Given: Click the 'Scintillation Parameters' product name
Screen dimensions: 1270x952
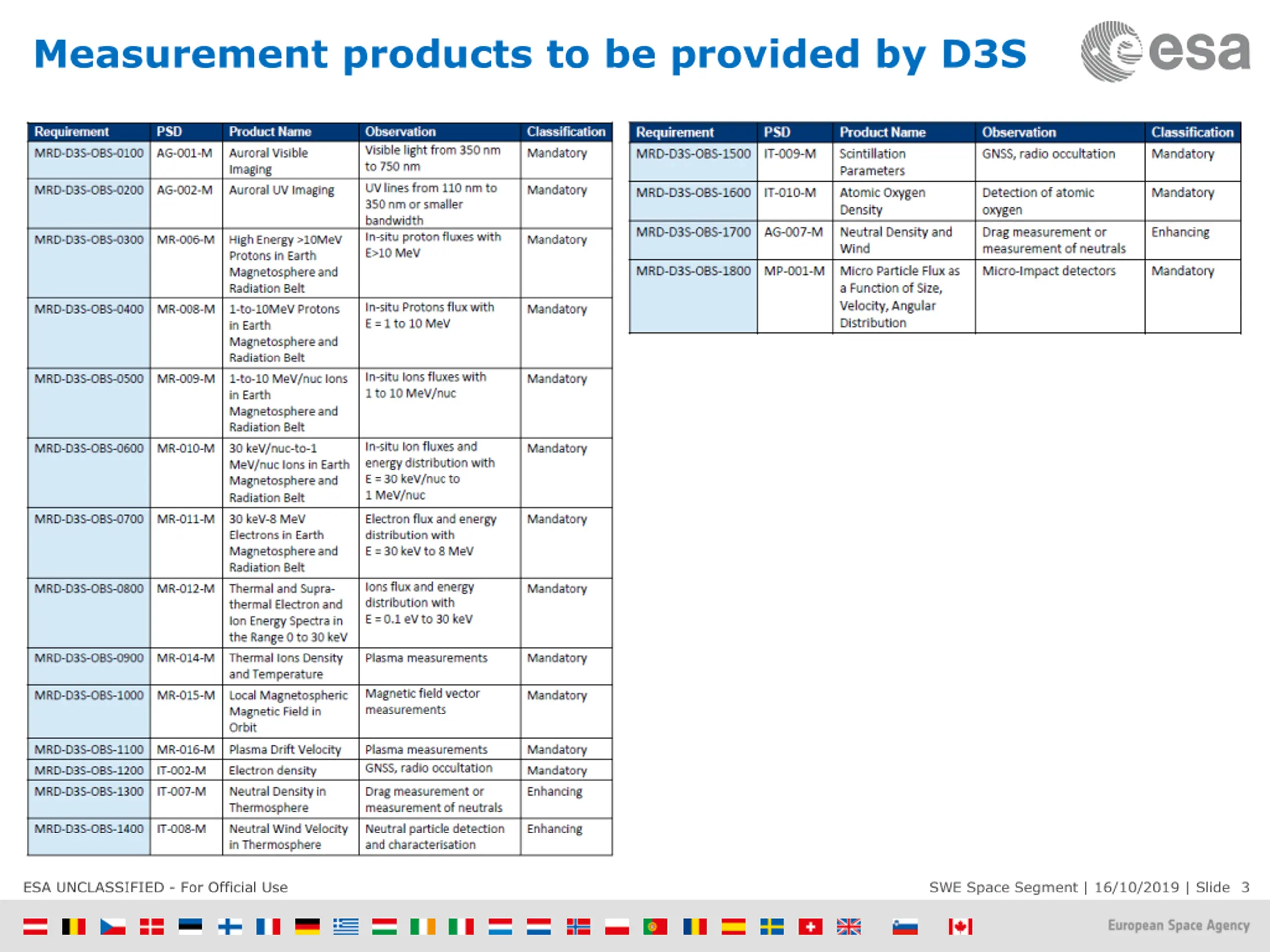Looking at the screenshot, I should 873,162.
